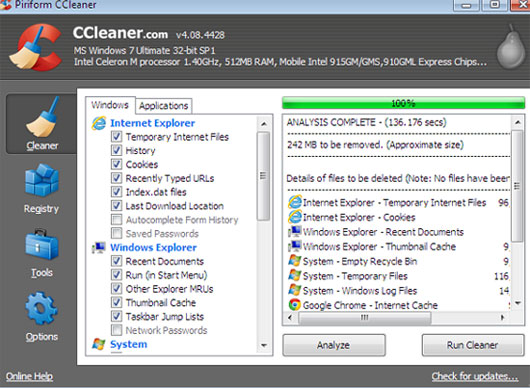Select the Tools sidebar label
This screenshot has width=530, height=388.
coord(42,272)
